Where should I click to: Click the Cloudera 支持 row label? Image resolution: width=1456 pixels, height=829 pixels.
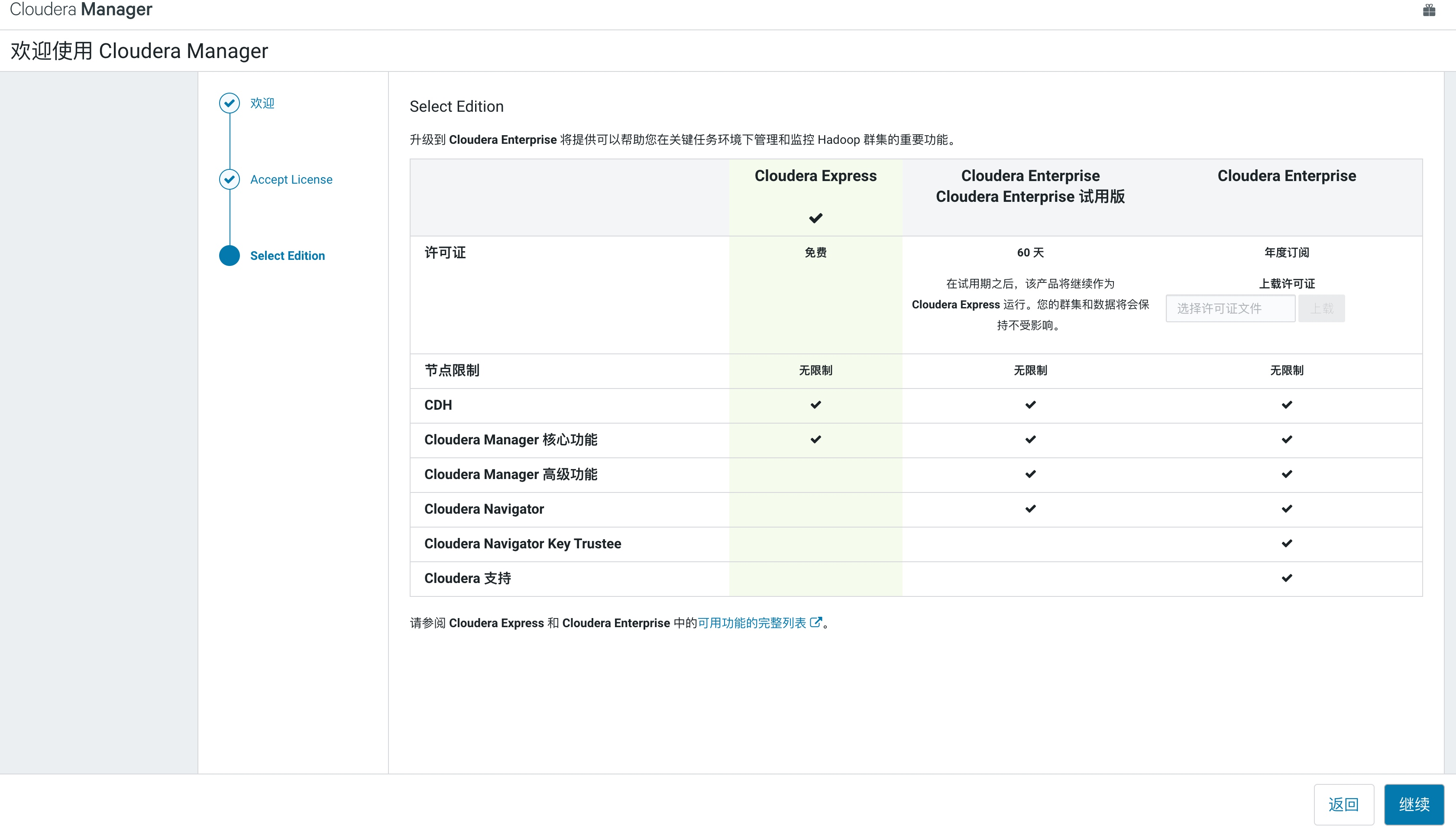pyautogui.click(x=467, y=579)
